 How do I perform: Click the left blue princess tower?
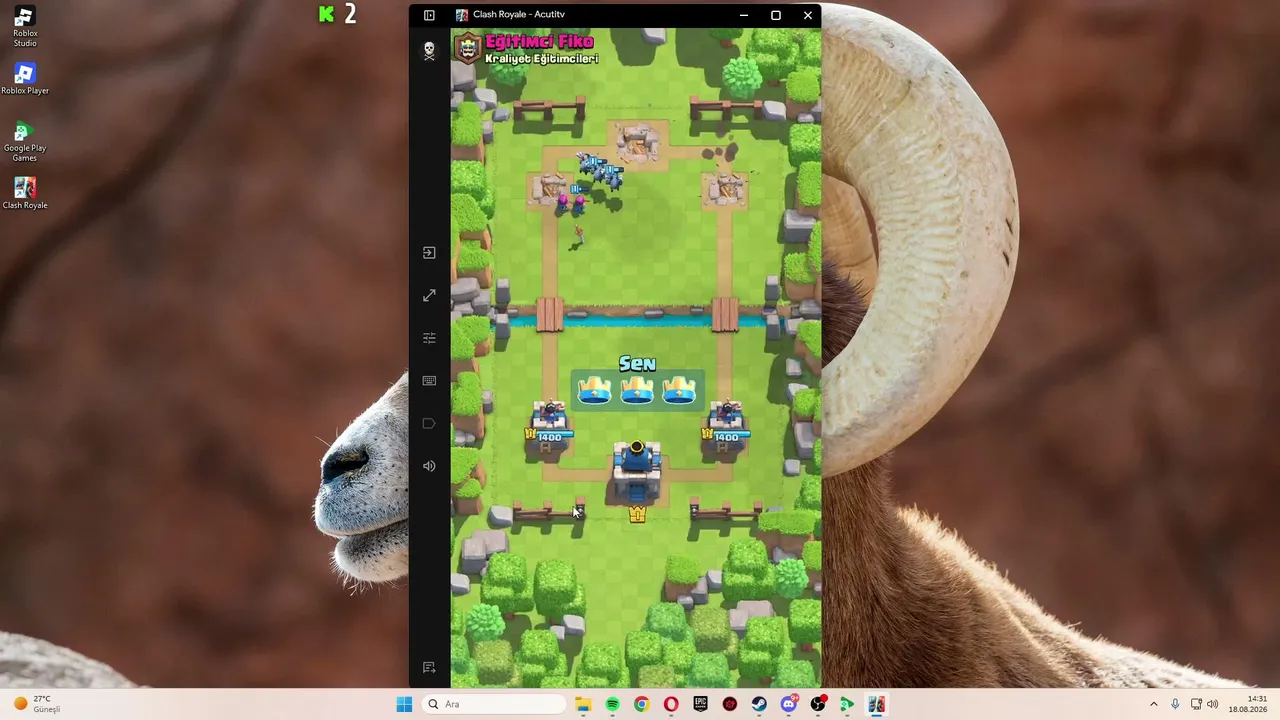(x=549, y=425)
